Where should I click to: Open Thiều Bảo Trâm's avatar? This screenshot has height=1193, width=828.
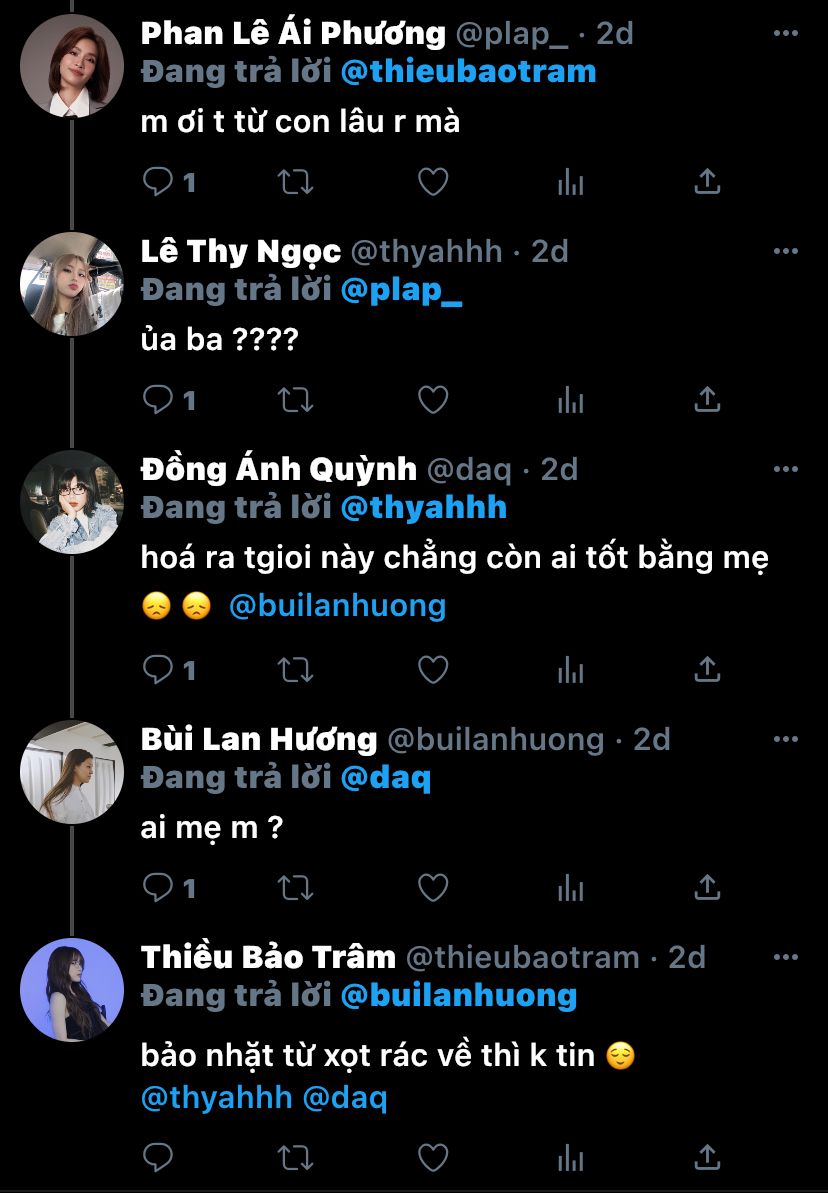tap(72, 990)
